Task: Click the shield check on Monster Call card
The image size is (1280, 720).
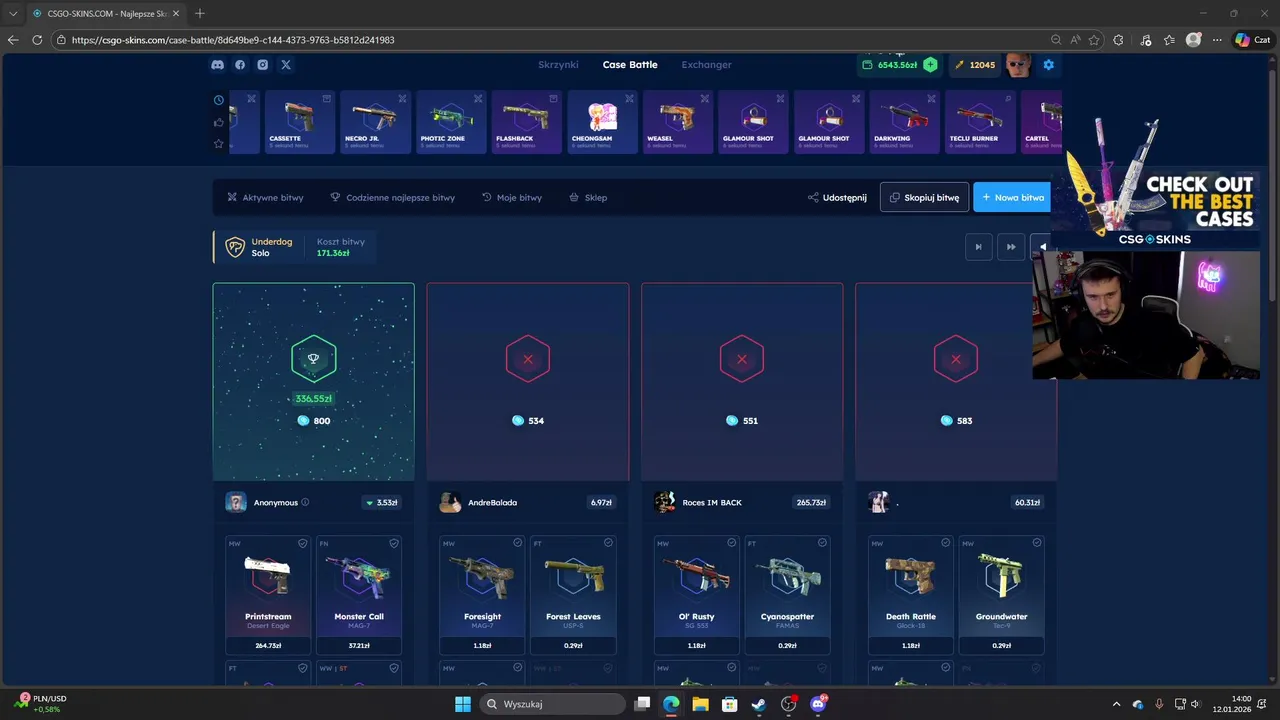Action: point(394,543)
